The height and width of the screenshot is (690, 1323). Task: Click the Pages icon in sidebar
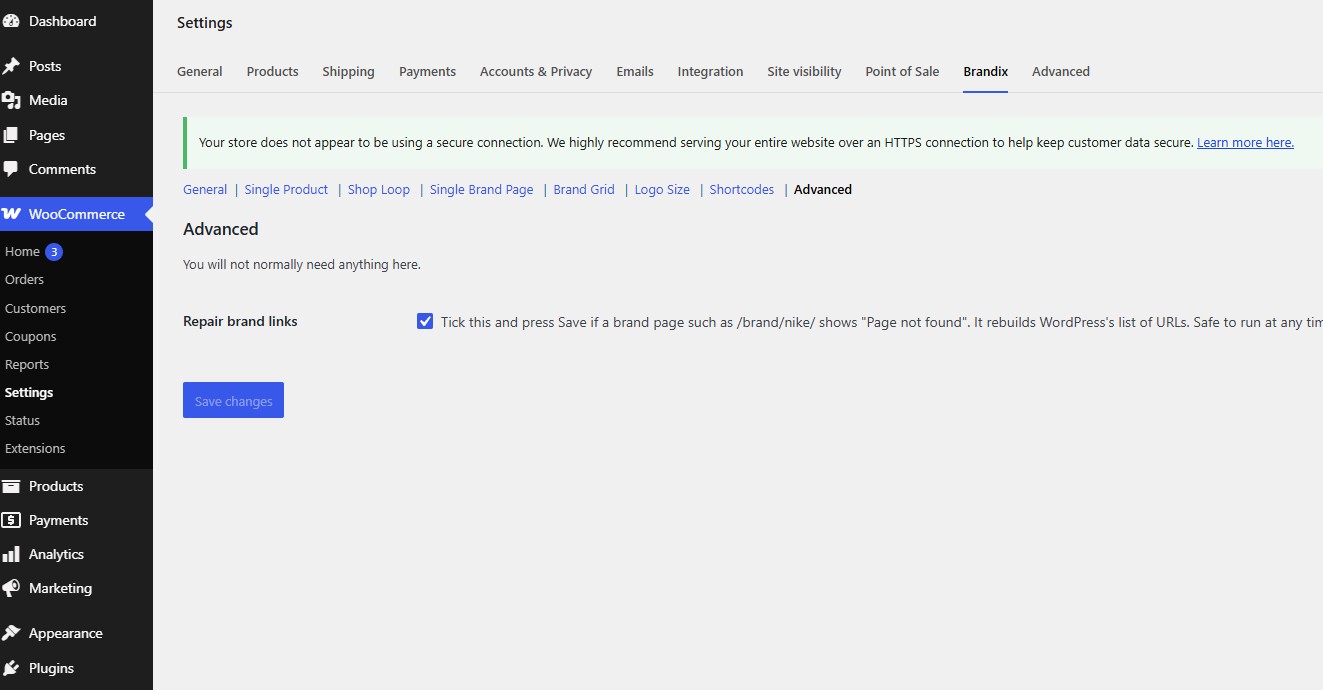point(11,135)
